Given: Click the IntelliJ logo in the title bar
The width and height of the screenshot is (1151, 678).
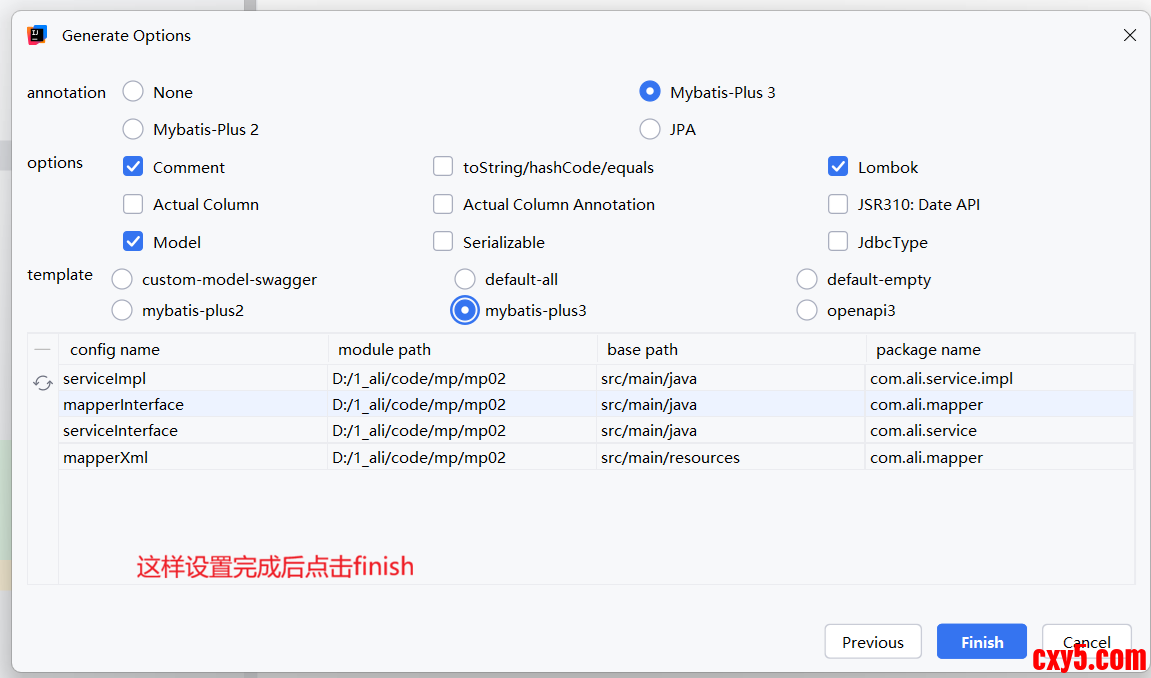Looking at the screenshot, I should pos(38,35).
